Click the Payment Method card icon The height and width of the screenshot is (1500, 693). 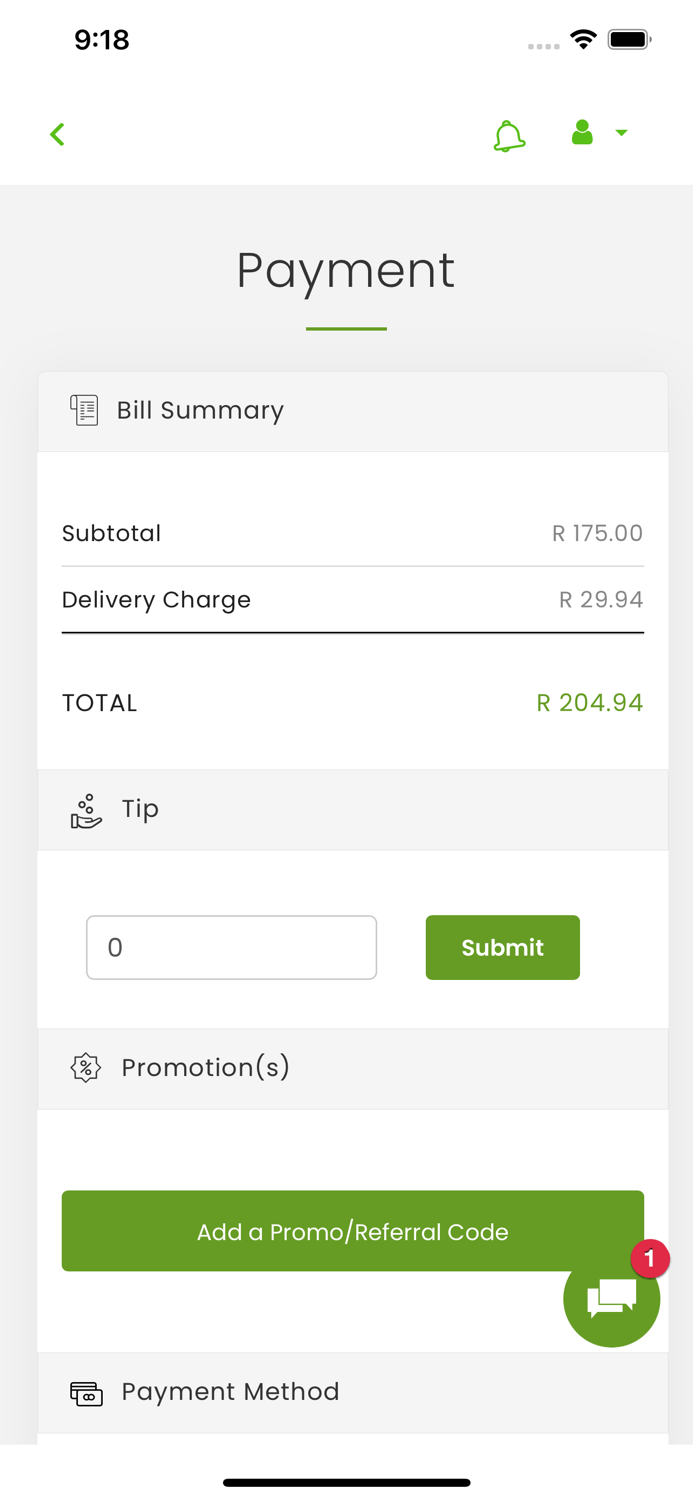point(87,1392)
